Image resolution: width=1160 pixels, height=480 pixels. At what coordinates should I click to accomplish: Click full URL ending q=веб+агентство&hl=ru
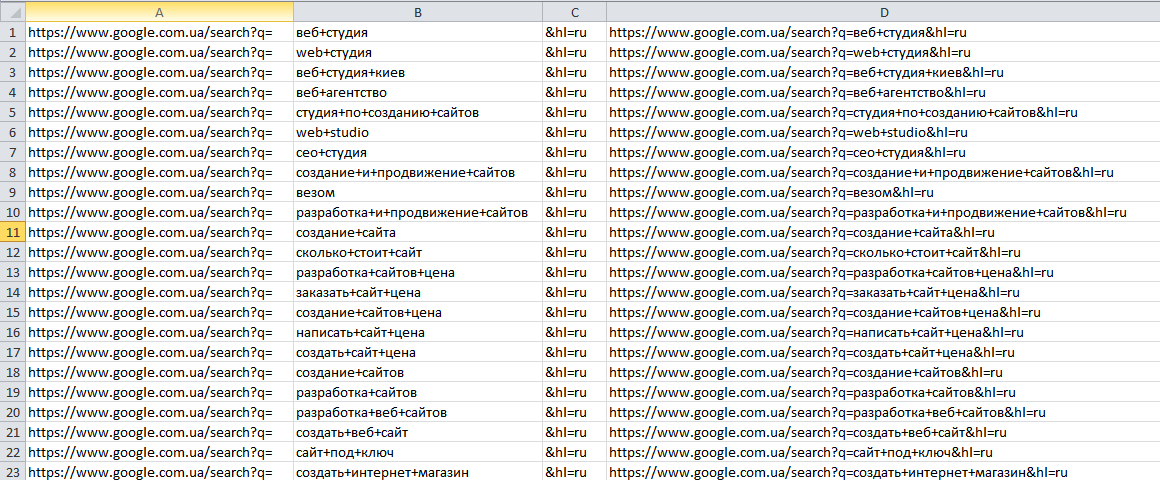click(883, 92)
